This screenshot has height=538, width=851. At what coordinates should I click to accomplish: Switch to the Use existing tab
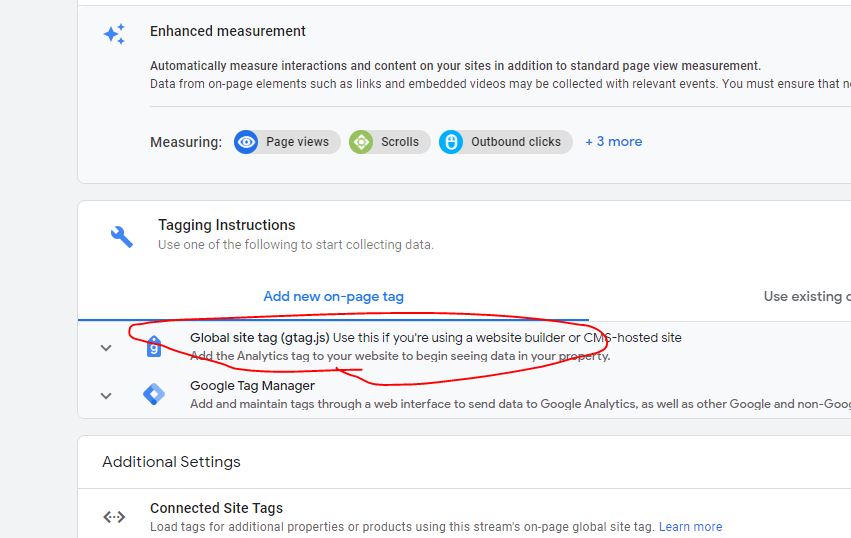(807, 296)
